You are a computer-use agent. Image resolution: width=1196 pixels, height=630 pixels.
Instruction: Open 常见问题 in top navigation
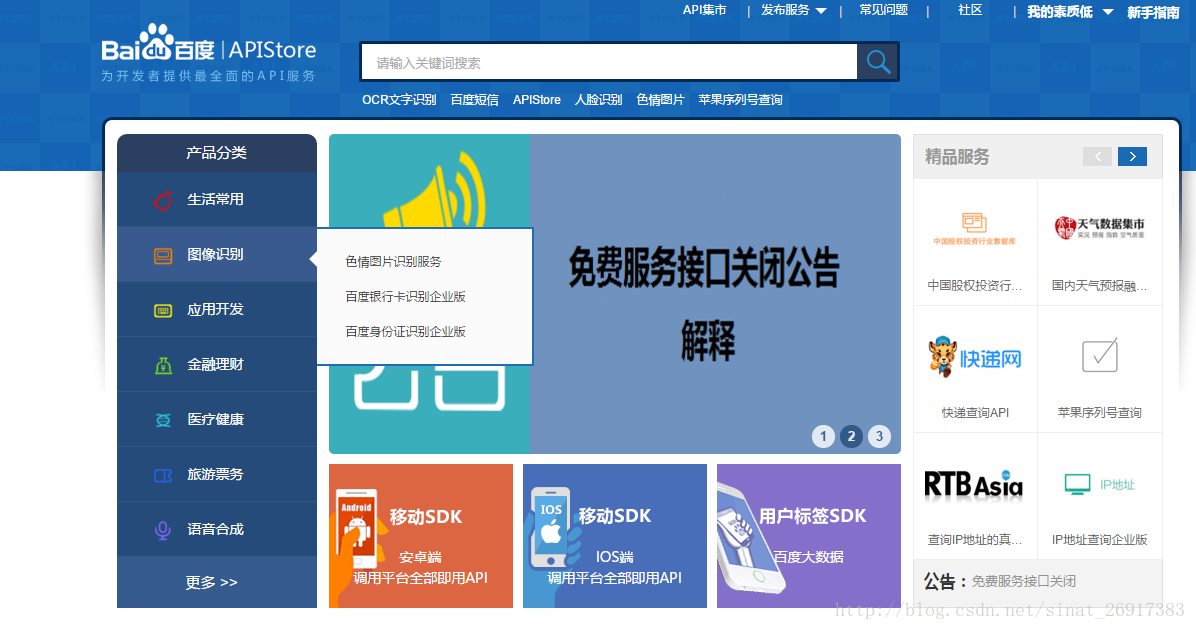pyautogui.click(x=883, y=10)
